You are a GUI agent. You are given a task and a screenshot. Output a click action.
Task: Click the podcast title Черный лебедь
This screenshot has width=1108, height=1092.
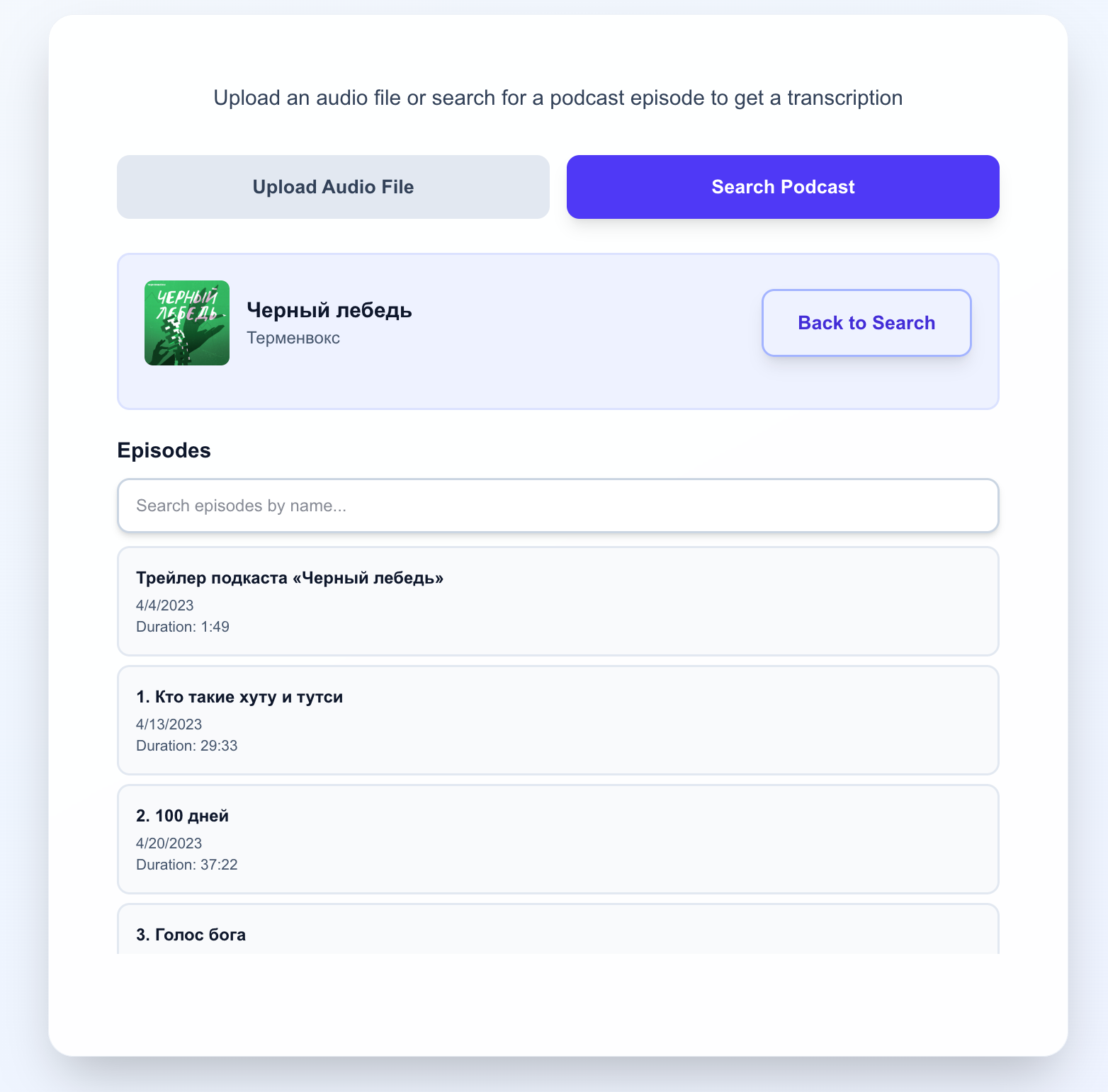pos(329,310)
